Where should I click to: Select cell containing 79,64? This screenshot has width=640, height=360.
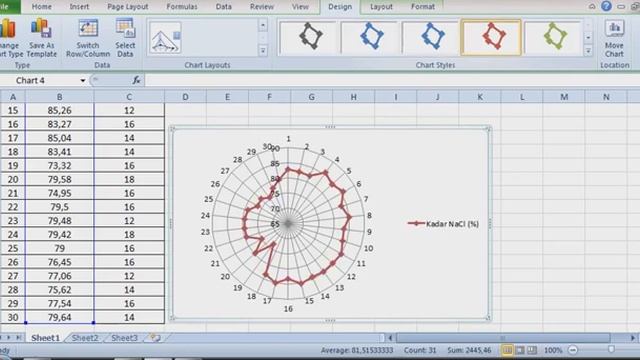(60, 317)
